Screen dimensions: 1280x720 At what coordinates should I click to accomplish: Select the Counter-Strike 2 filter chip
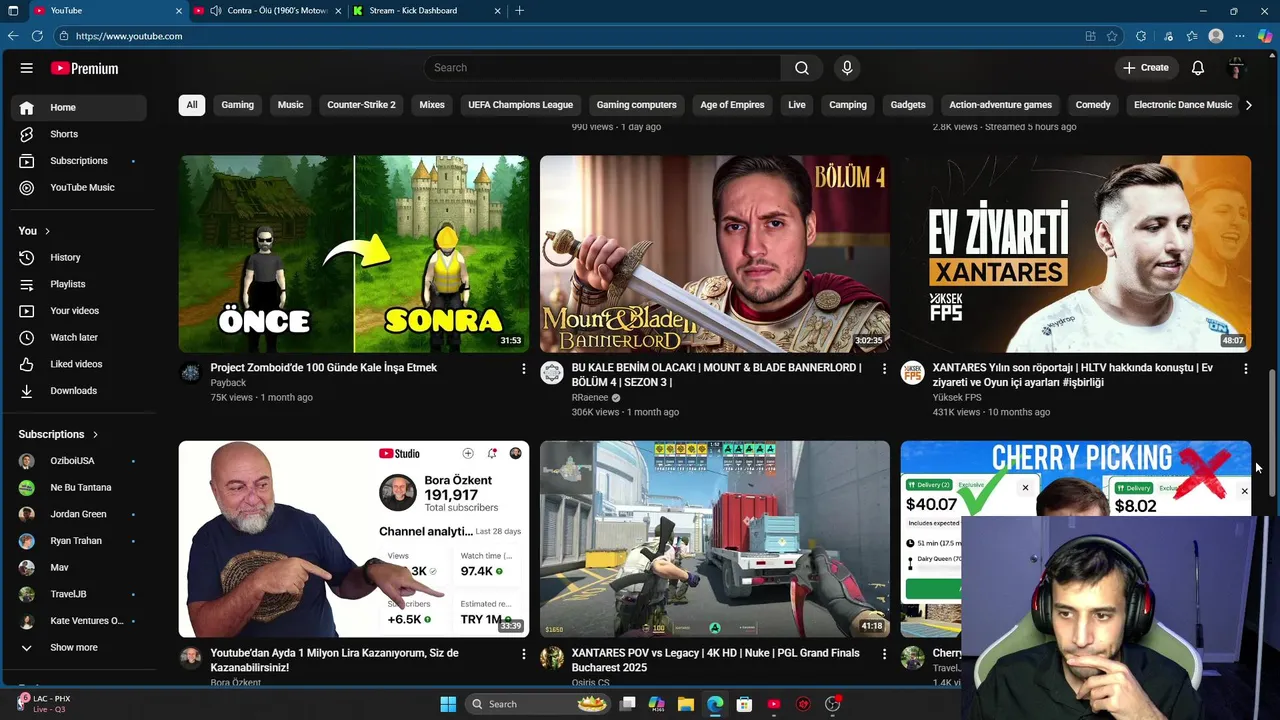tap(361, 105)
